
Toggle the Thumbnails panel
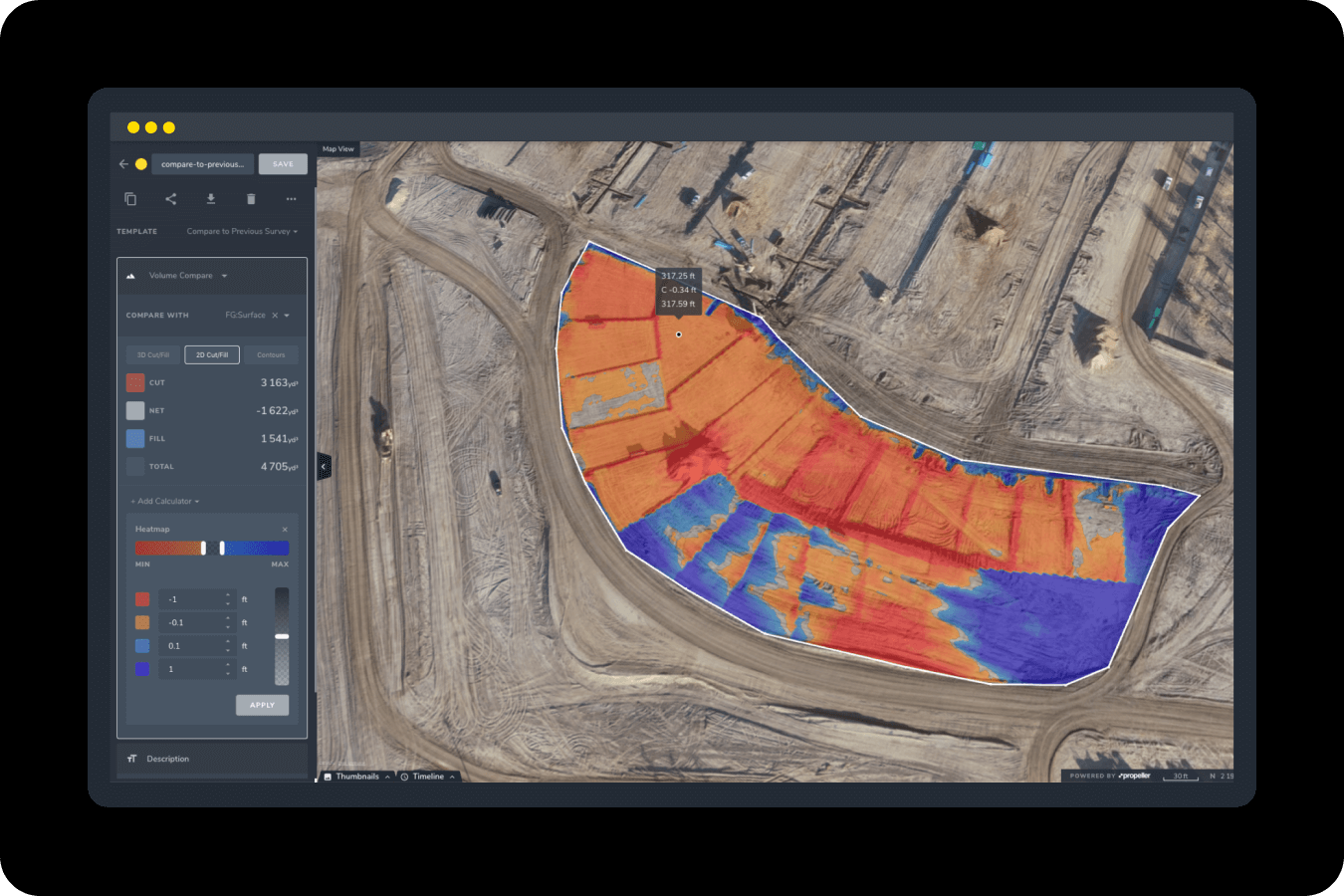(x=356, y=777)
